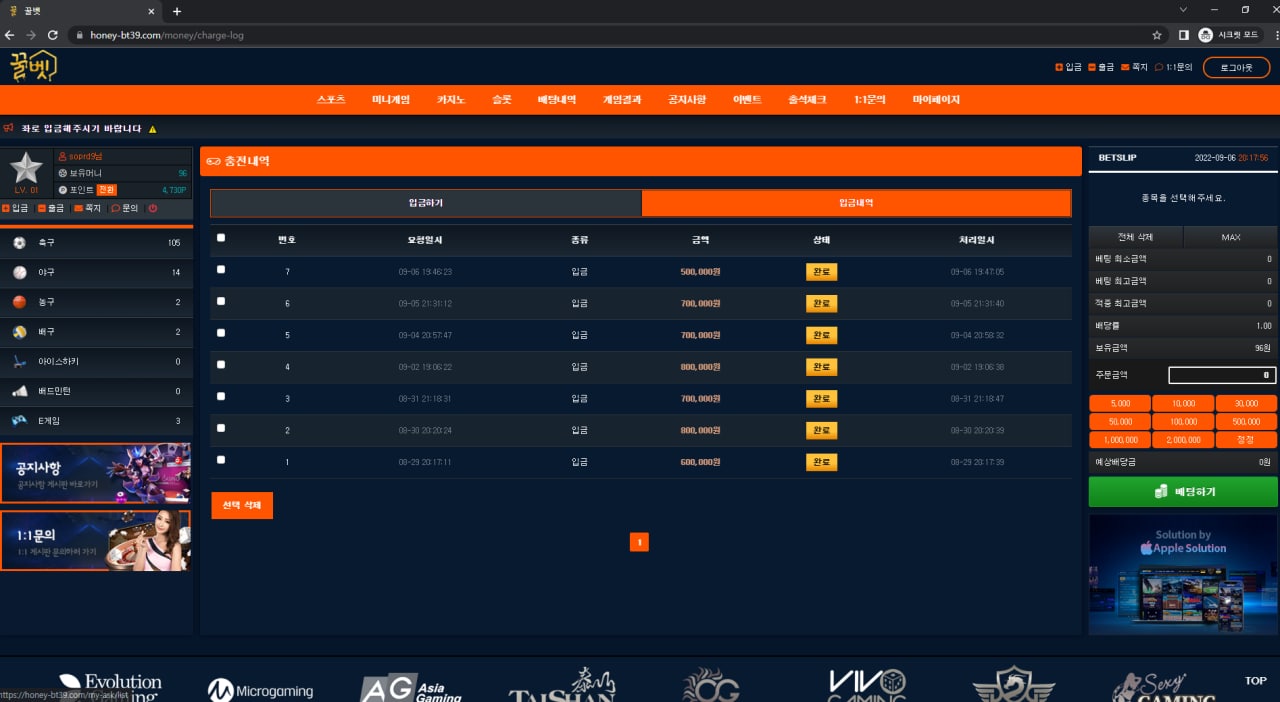This screenshot has width=1280, height=702.
Task: Check the checkbox for row number 7
Action: (x=221, y=270)
